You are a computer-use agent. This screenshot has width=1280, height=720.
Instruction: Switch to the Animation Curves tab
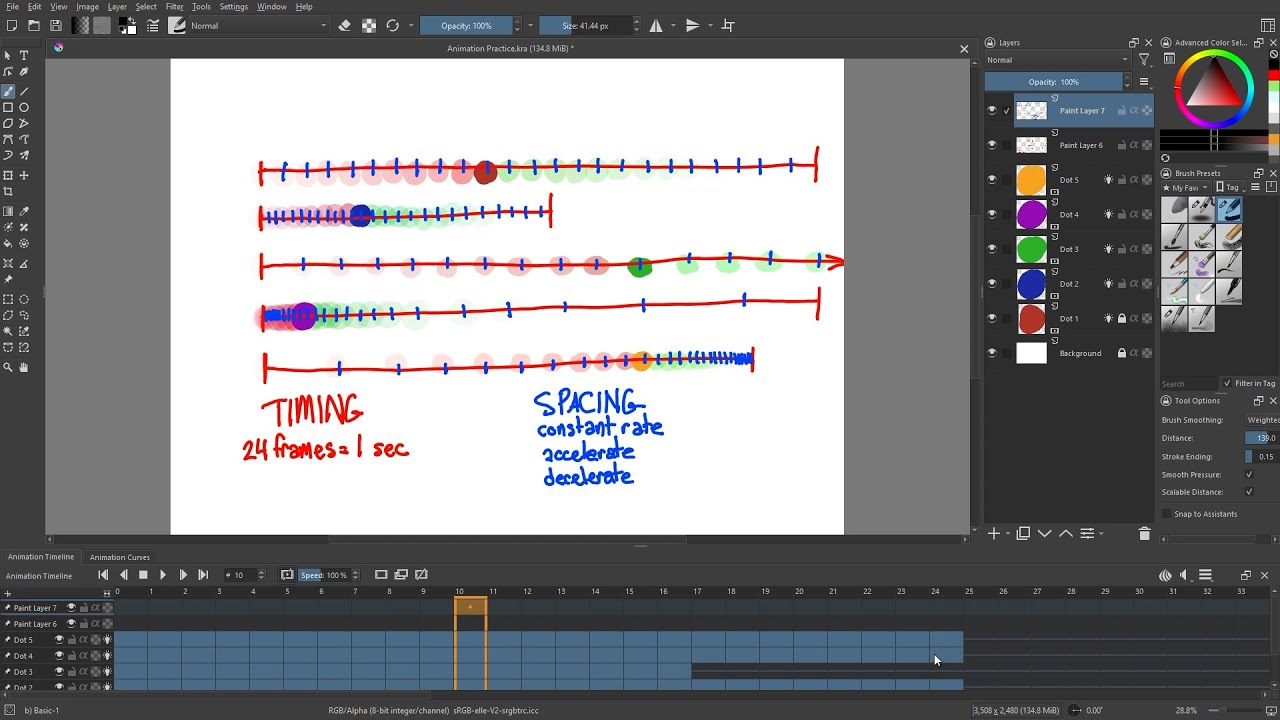[x=120, y=557]
